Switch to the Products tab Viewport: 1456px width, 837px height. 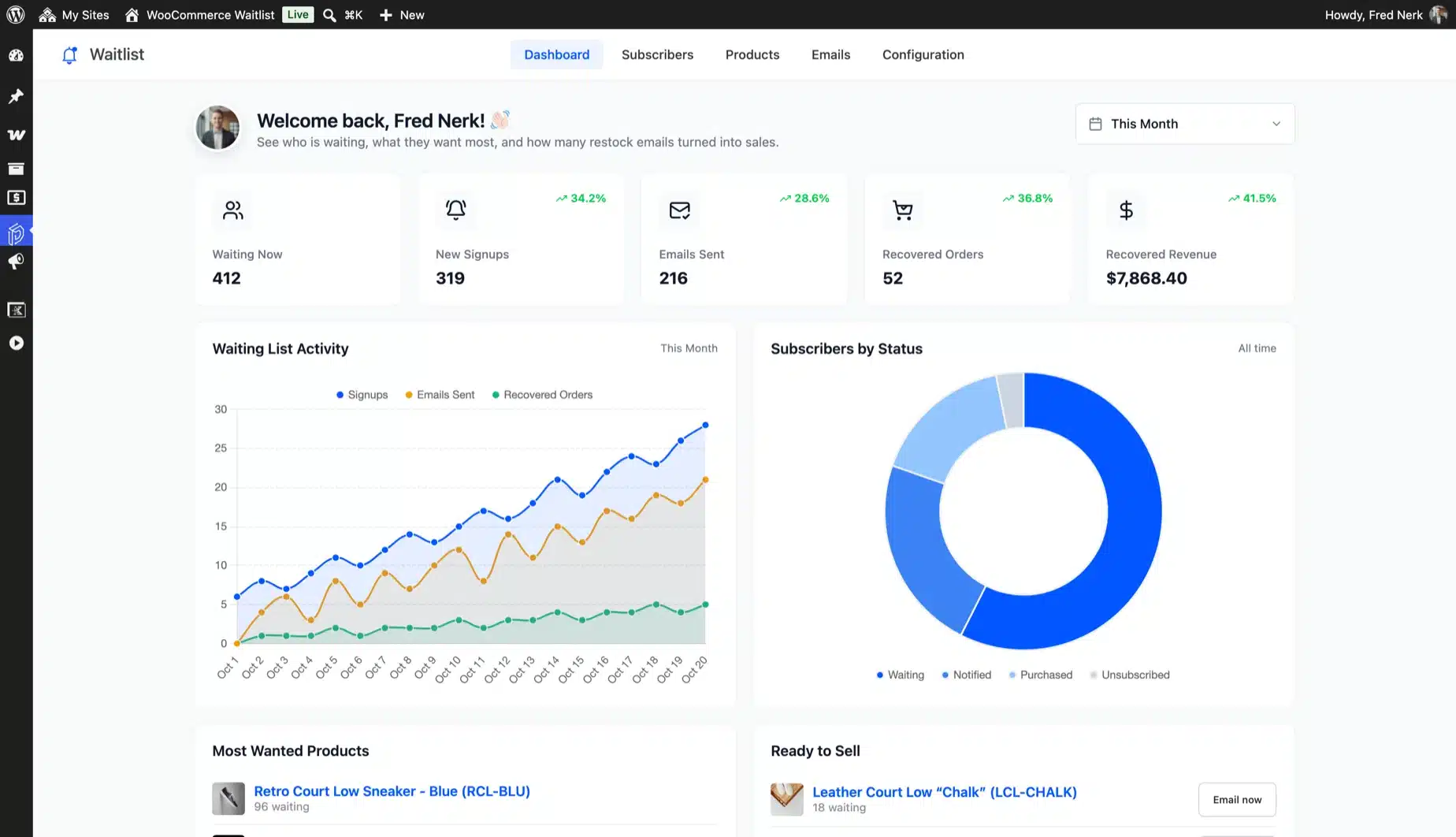tap(752, 54)
